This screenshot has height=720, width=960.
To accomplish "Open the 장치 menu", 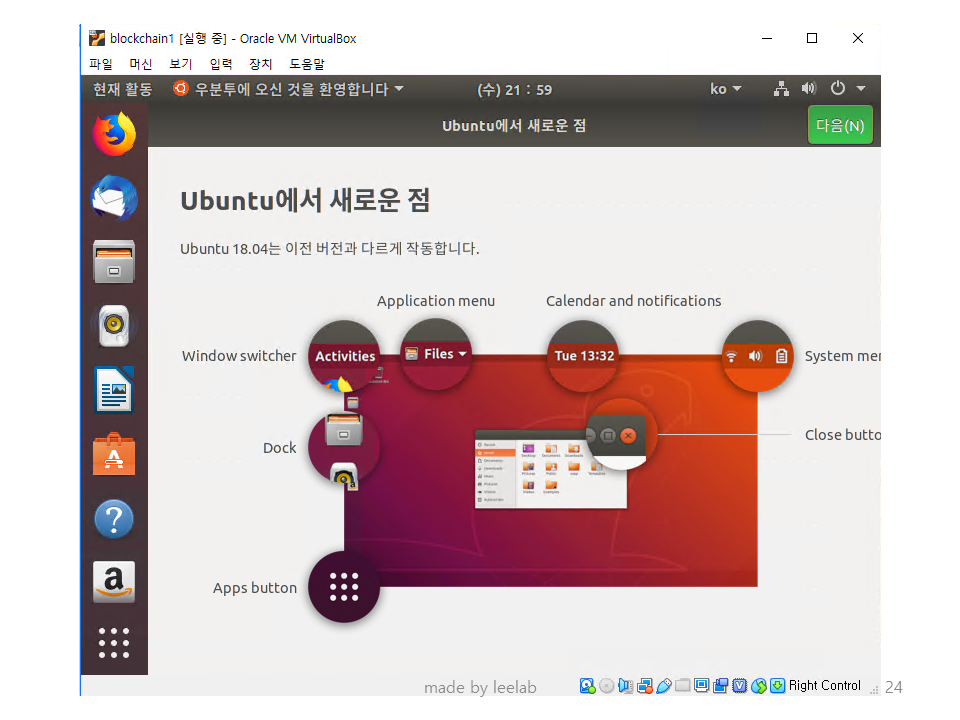I will pos(261,64).
